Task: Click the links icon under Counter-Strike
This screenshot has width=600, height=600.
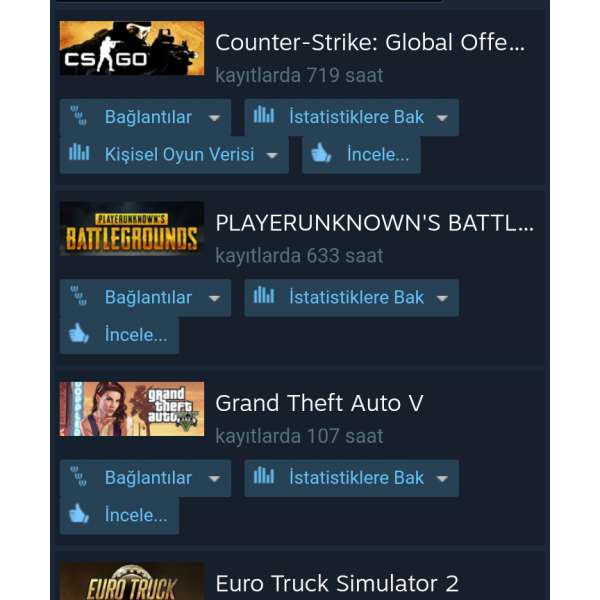Action: (78, 115)
